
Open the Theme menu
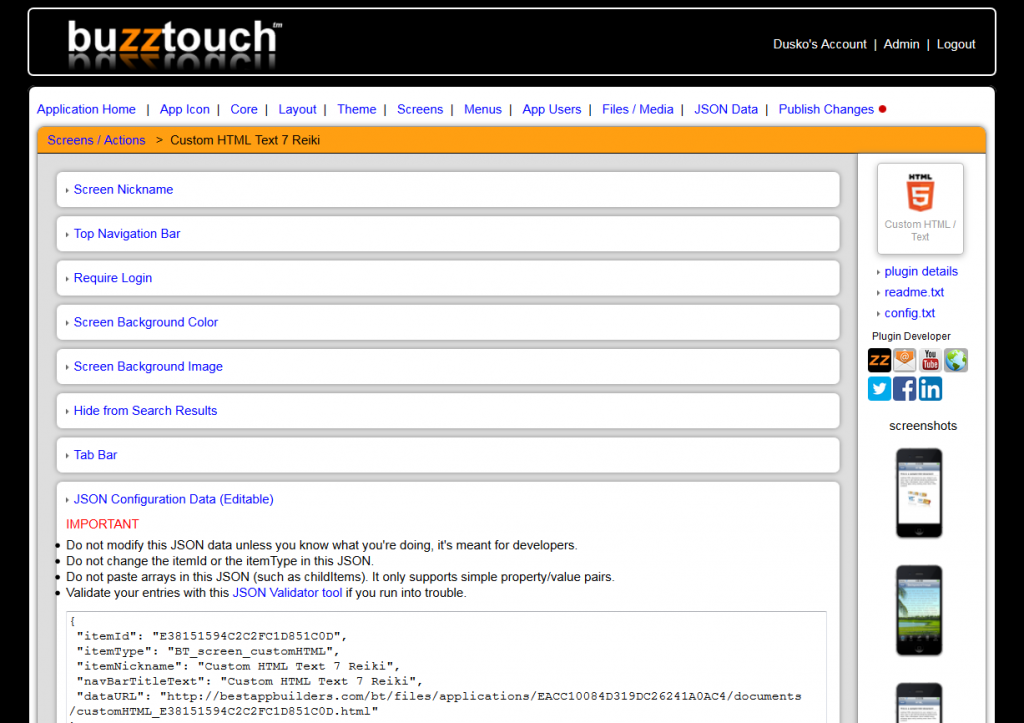pyautogui.click(x=356, y=109)
